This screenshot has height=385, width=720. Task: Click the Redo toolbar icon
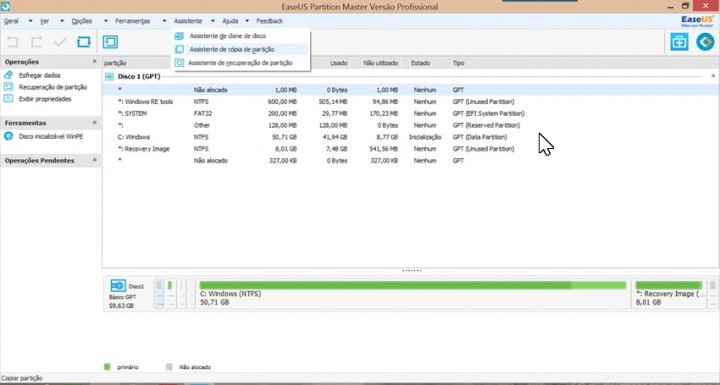[36, 42]
